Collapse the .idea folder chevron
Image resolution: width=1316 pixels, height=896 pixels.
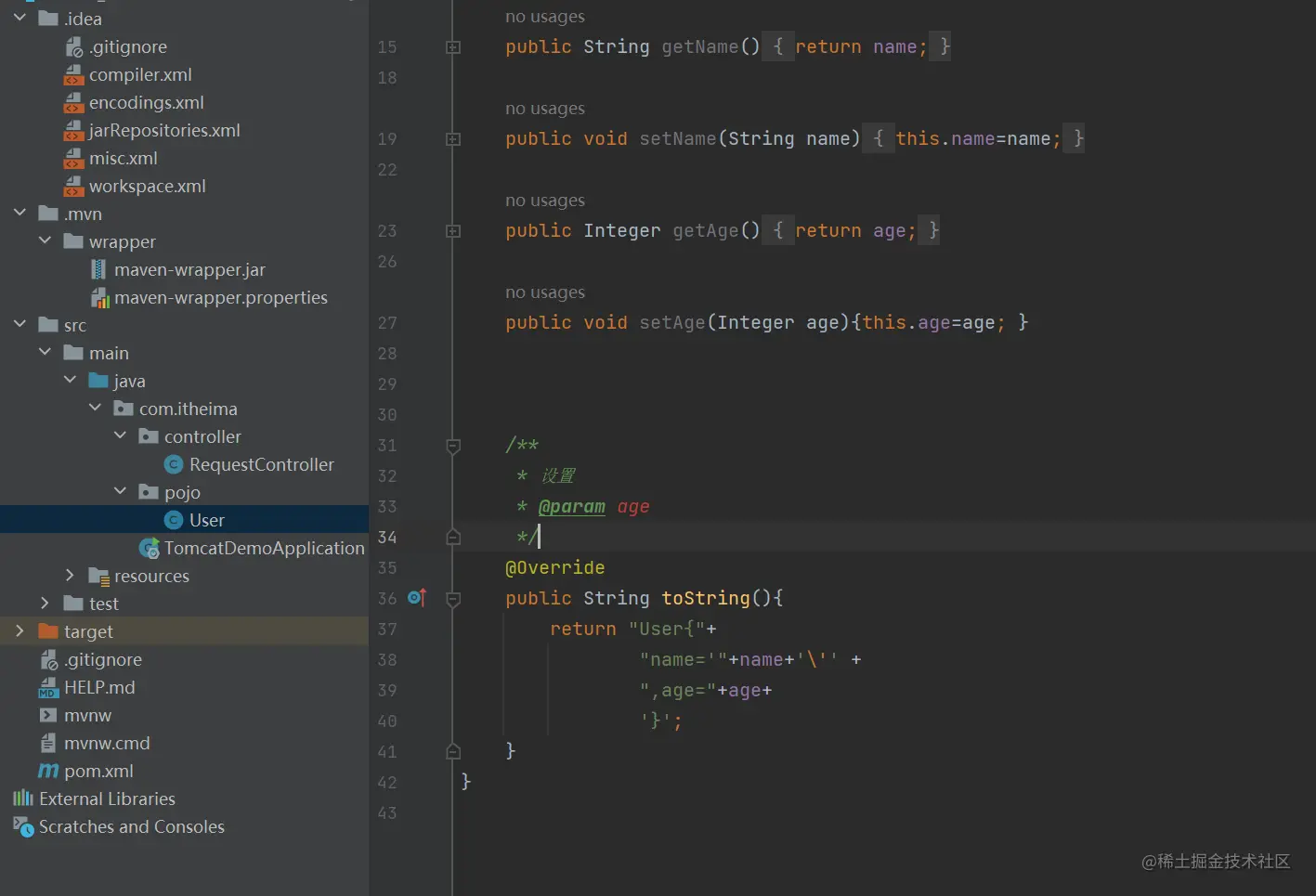20,18
